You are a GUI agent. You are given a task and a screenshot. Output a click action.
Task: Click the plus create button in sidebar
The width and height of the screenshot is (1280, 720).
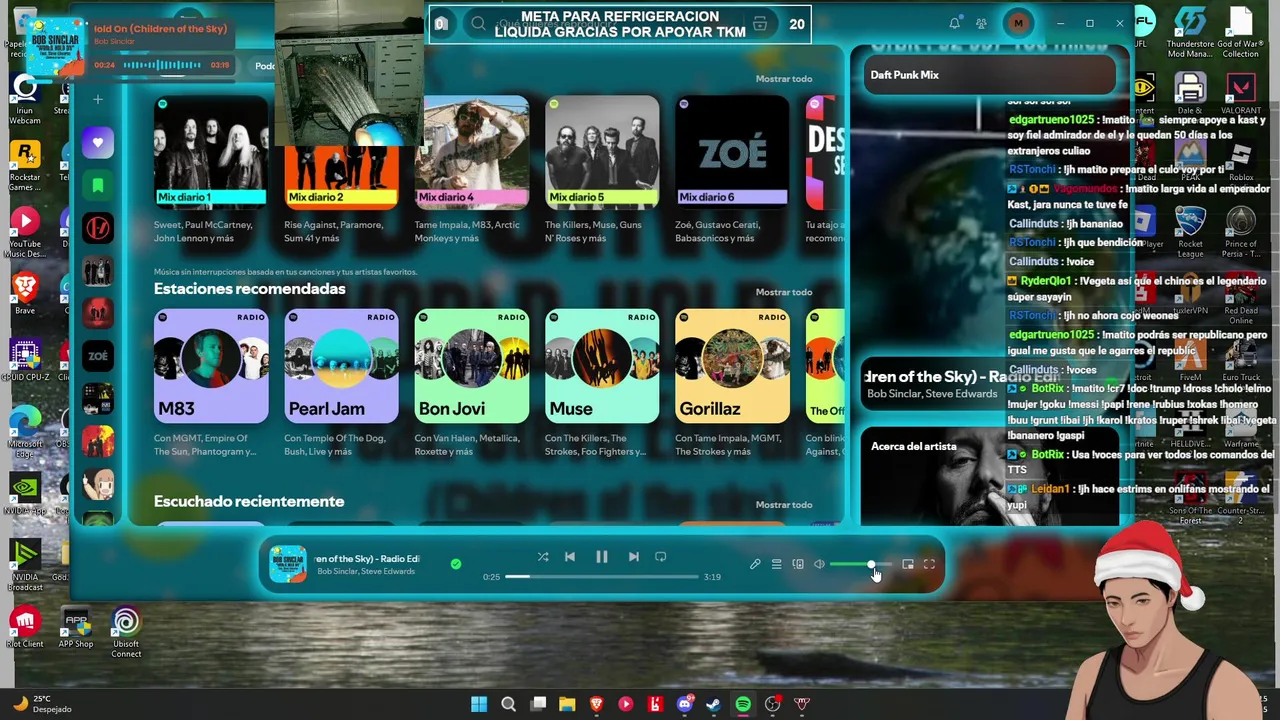click(98, 99)
